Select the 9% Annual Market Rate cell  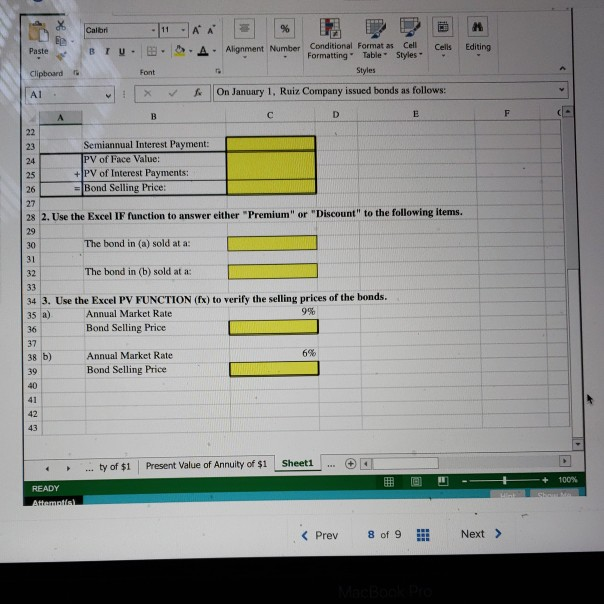click(273, 312)
